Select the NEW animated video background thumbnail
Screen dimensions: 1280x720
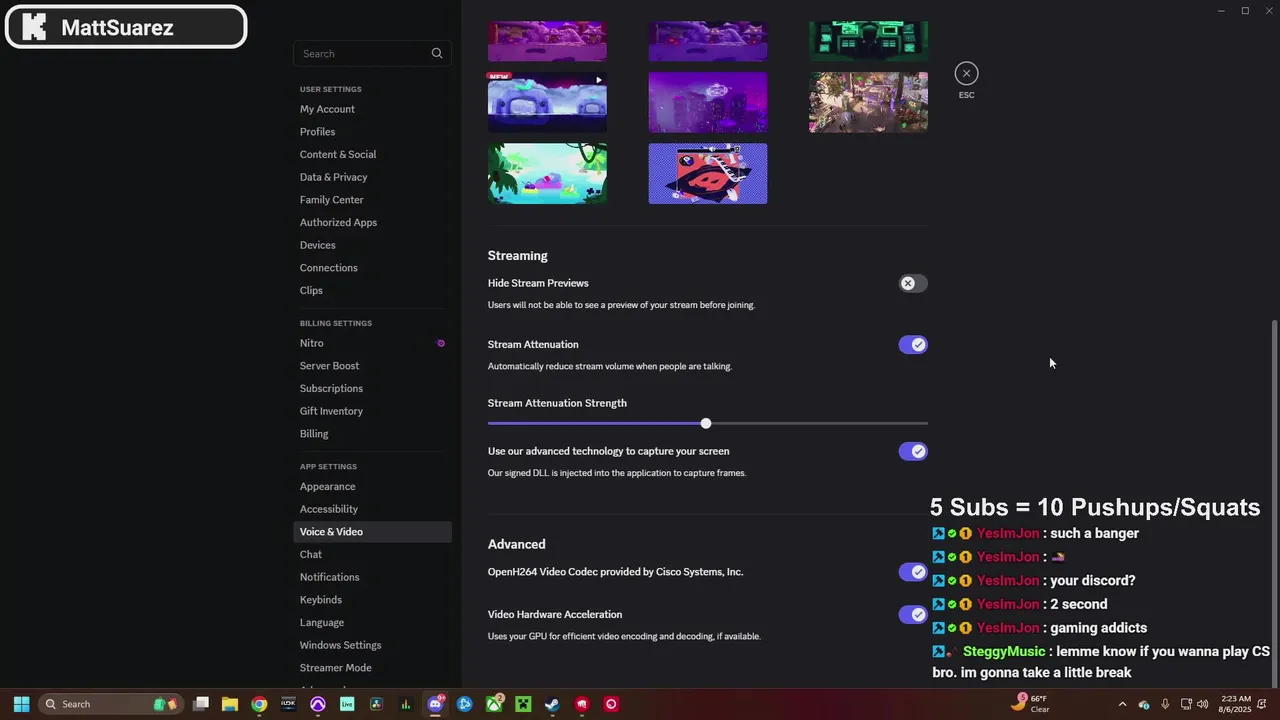pyautogui.click(x=547, y=102)
